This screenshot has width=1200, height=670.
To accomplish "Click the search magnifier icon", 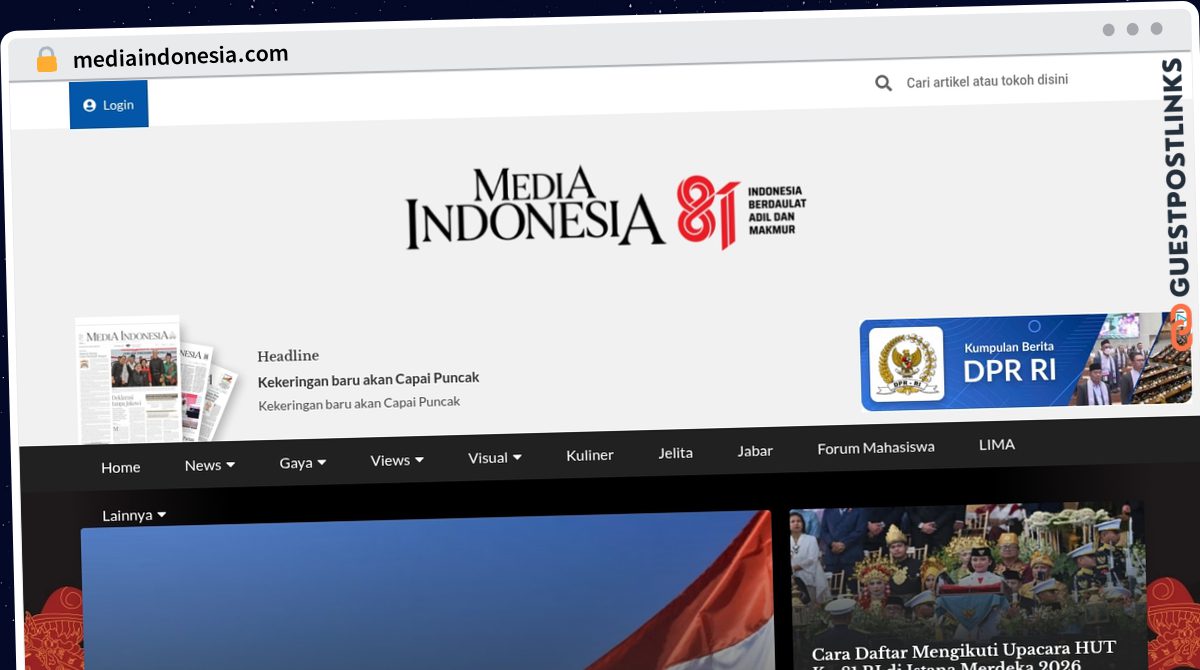I will tap(884, 83).
